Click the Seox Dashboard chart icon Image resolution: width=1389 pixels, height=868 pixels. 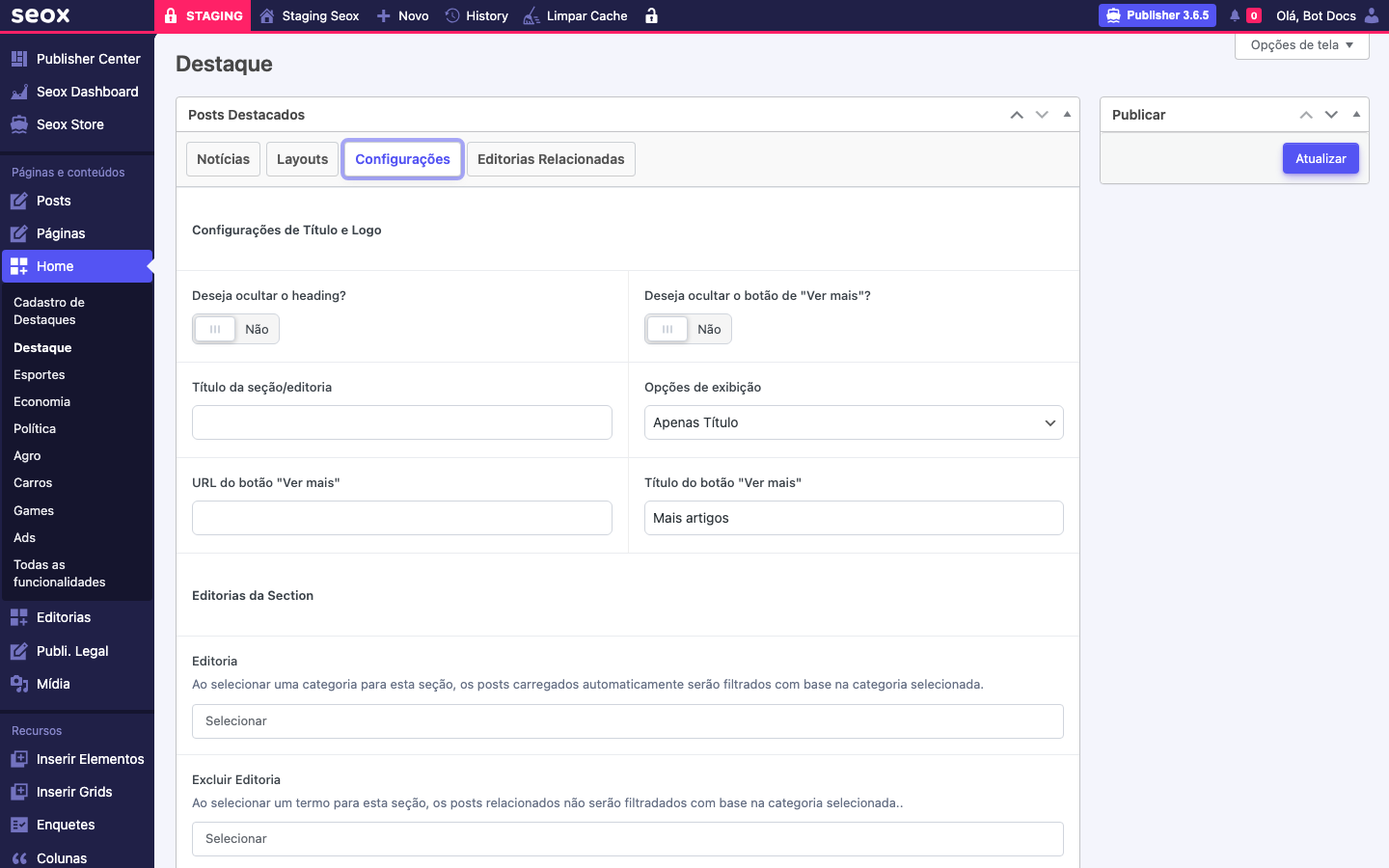(x=19, y=92)
